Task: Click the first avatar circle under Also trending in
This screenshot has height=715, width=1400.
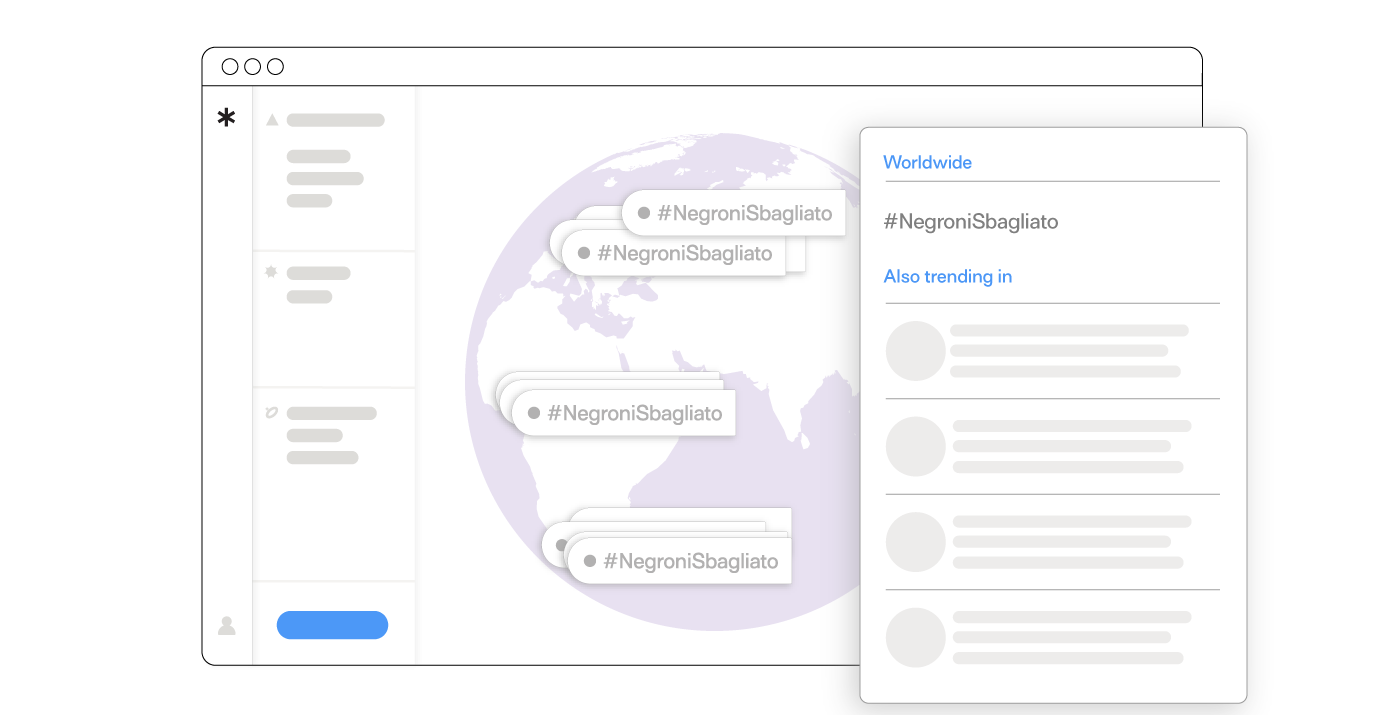Action: point(915,351)
